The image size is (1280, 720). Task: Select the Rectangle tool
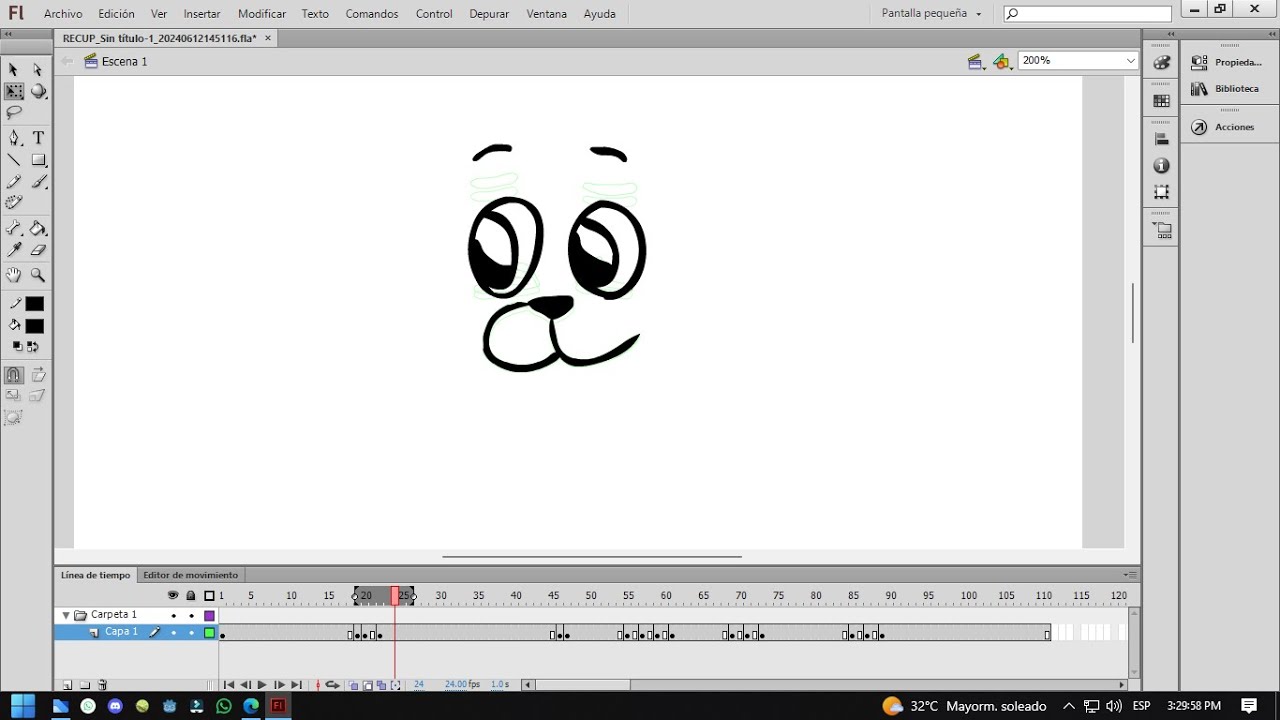coord(38,160)
